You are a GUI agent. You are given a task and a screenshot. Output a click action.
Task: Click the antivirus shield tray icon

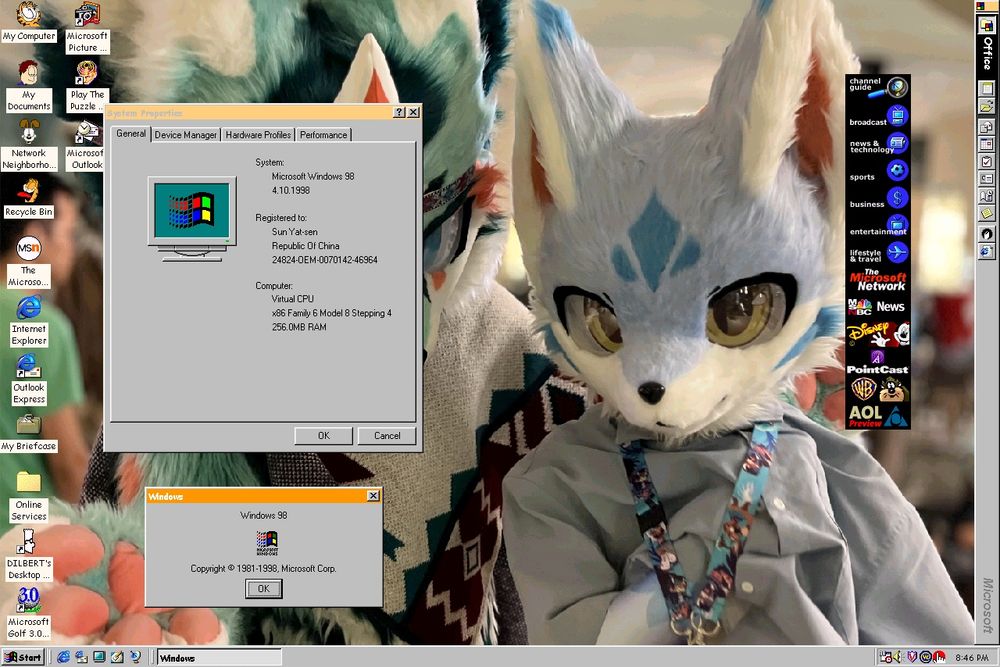tap(912, 657)
